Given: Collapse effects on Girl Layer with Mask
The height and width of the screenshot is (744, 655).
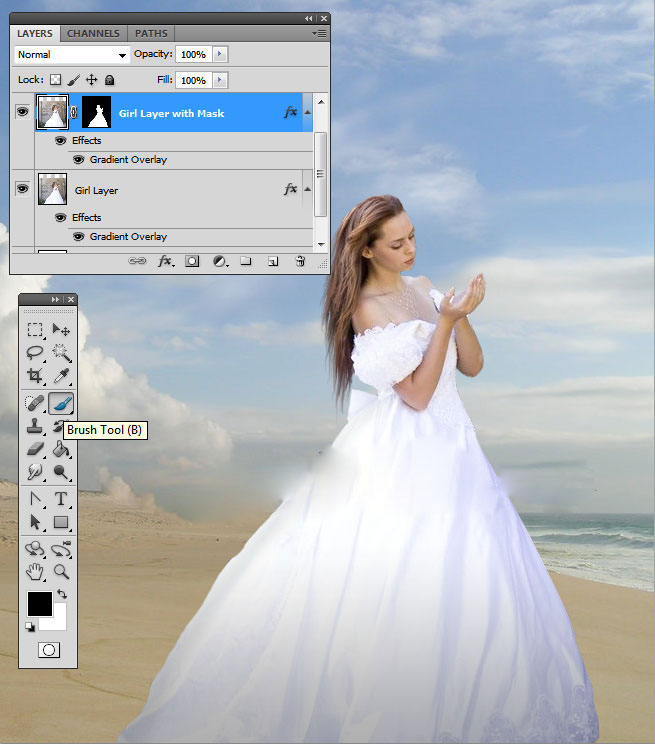Looking at the screenshot, I should click(307, 113).
